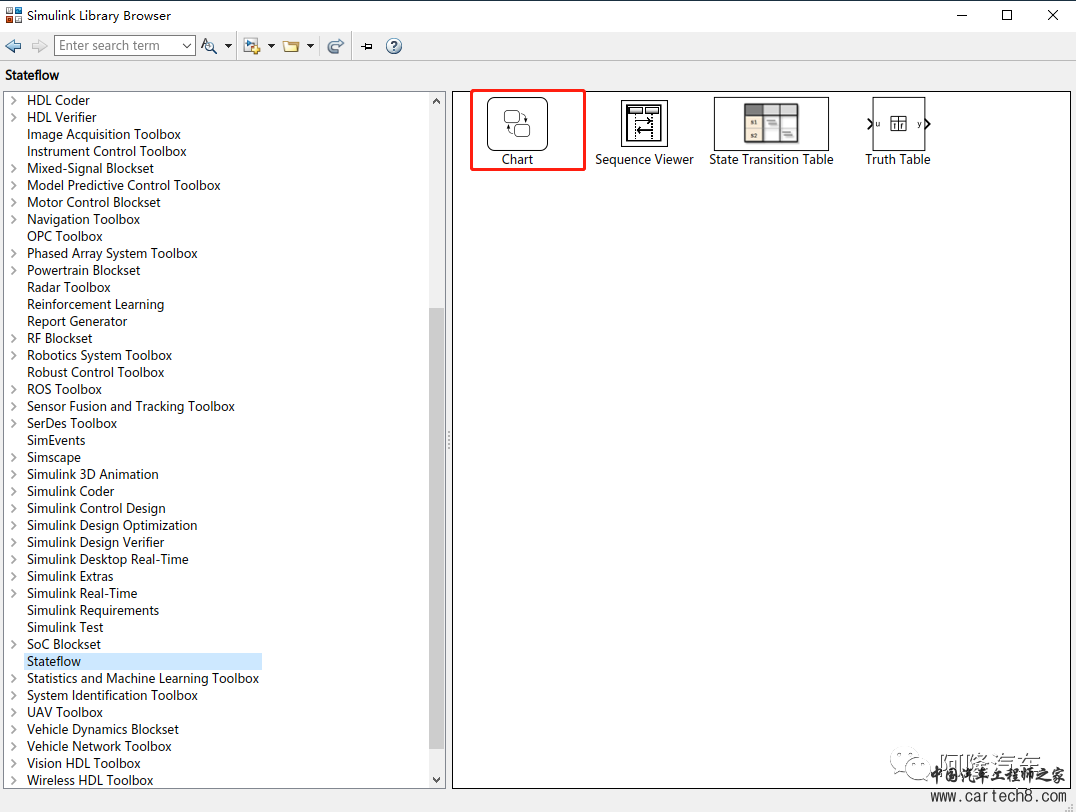Expand the Model Predictive Control Toolbox node

14,185
